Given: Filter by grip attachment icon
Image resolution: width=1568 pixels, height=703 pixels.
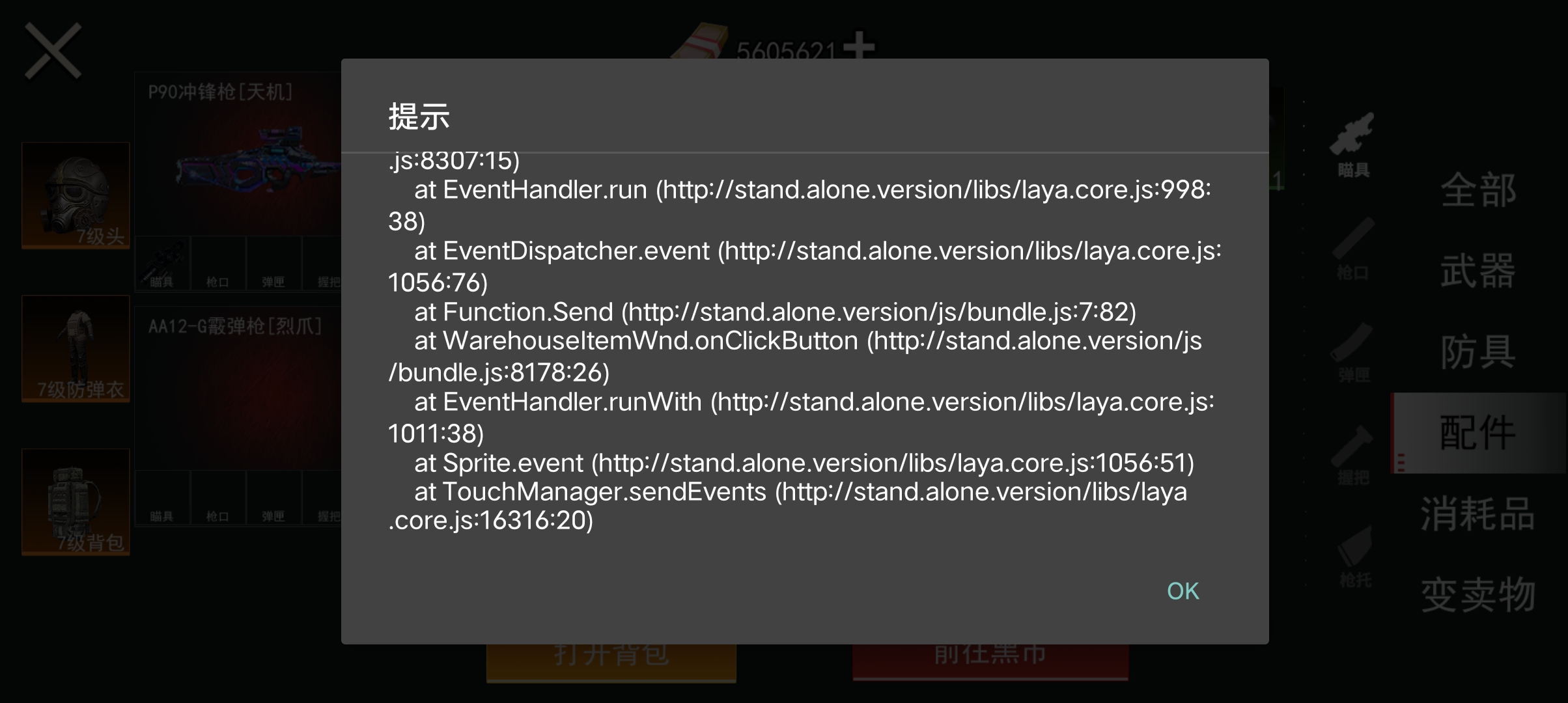Looking at the screenshot, I should (x=1353, y=455).
